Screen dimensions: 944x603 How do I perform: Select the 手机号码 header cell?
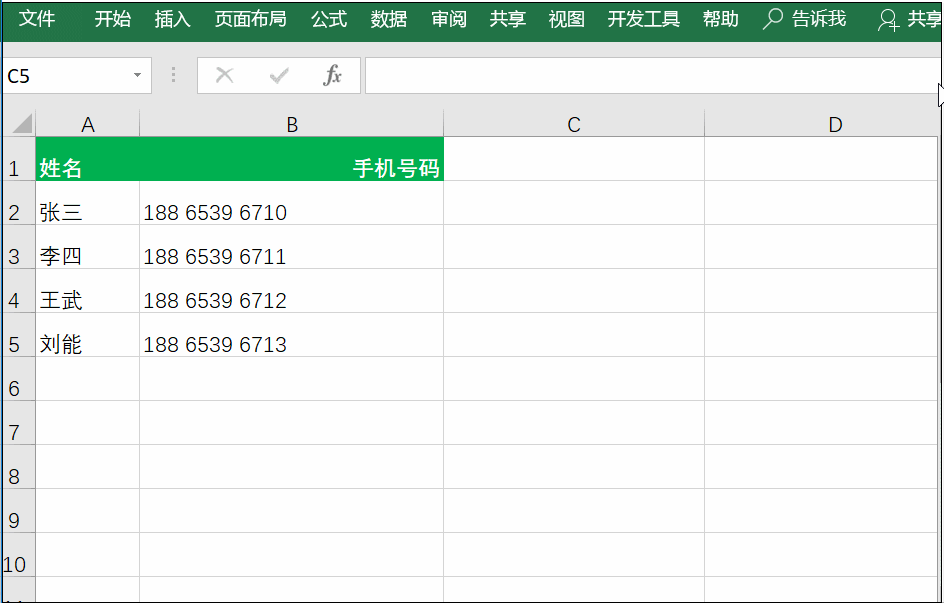pos(292,159)
